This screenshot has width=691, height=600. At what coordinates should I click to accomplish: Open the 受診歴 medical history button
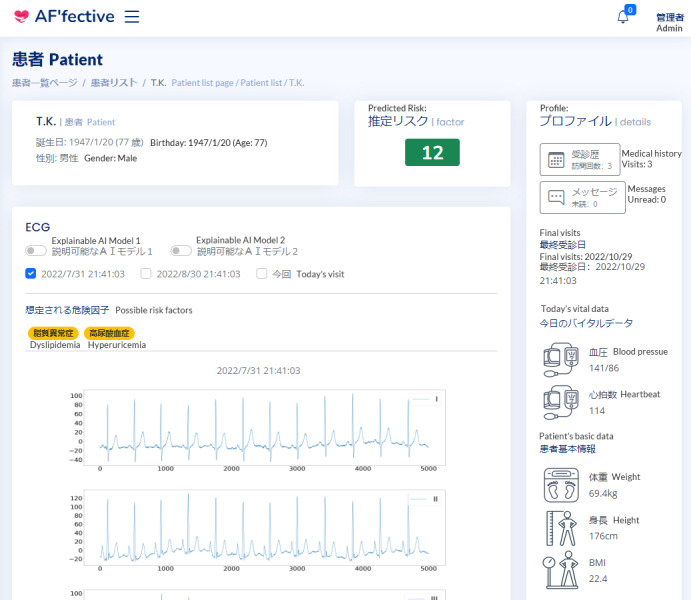pos(580,159)
